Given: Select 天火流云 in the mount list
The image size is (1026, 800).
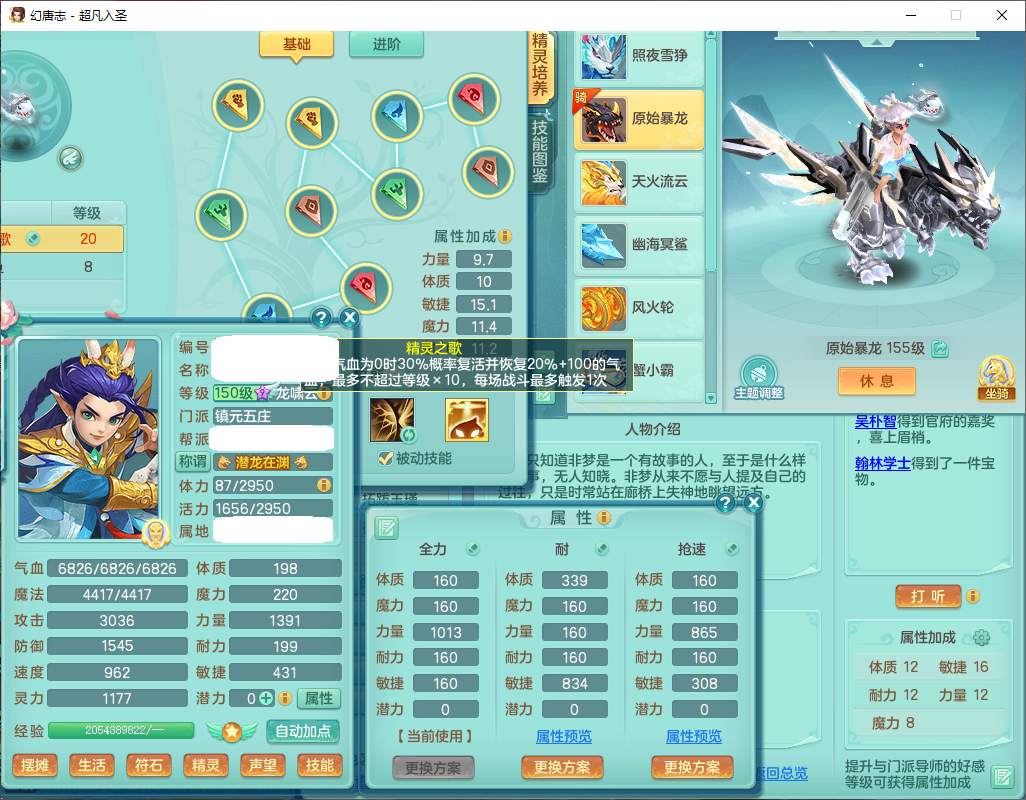Looking at the screenshot, I should coord(640,181).
